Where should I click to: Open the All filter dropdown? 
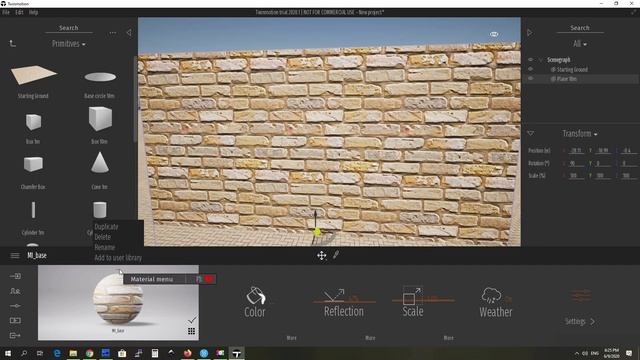coord(580,44)
